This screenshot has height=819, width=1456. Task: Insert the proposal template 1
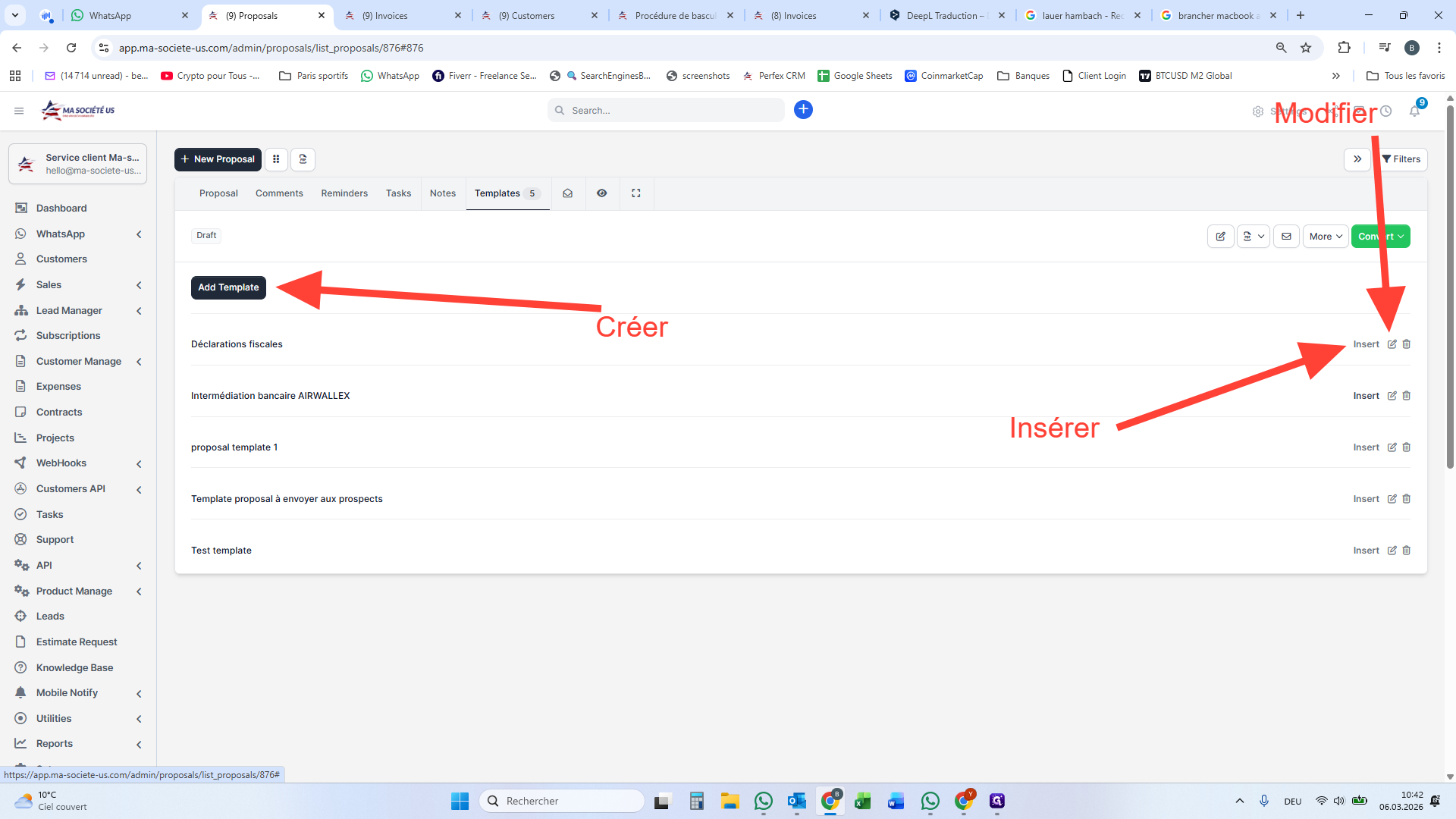coord(1366,447)
